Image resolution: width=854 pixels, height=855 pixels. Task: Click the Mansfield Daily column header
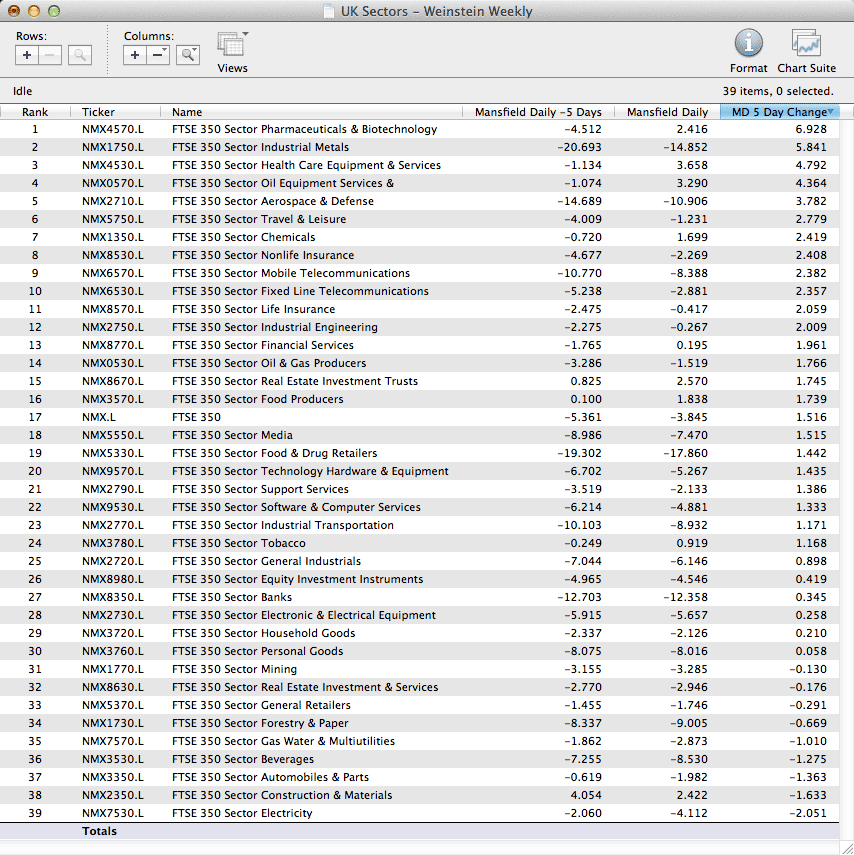pyautogui.click(x=666, y=112)
